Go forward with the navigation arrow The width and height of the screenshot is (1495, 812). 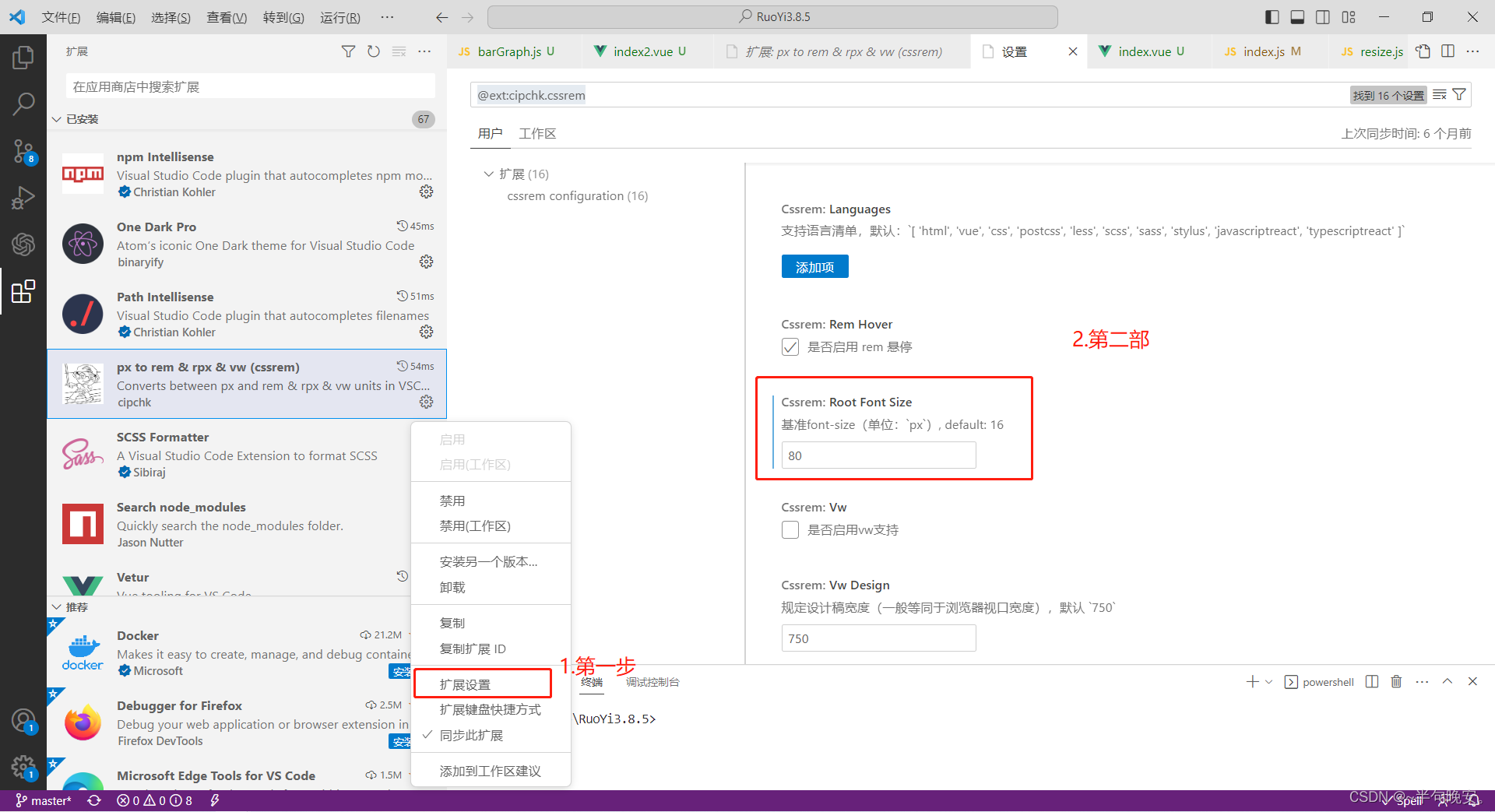click(467, 17)
